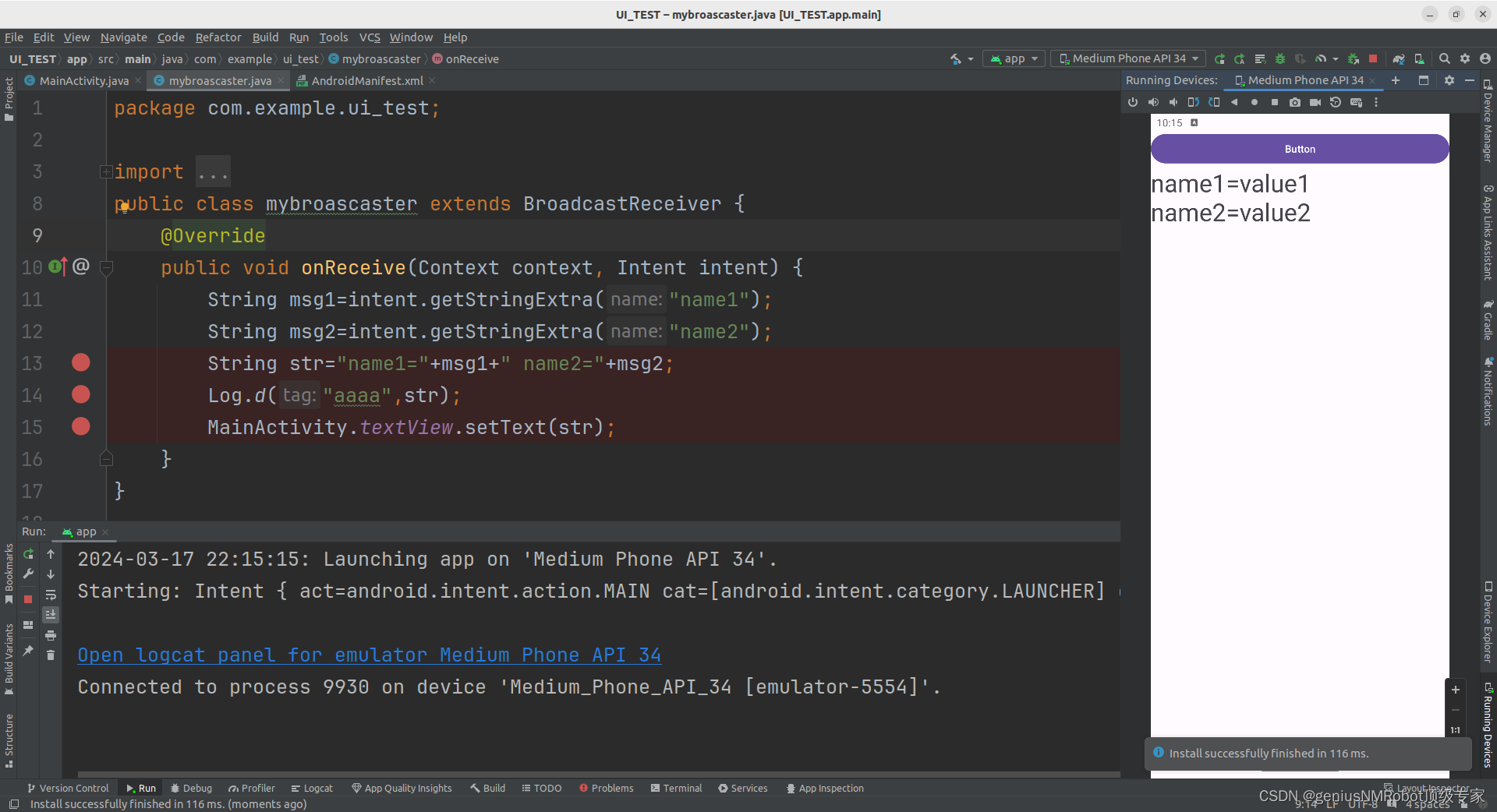Click the green Debug app bug icon
The height and width of the screenshot is (812, 1497).
point(1280,59)
